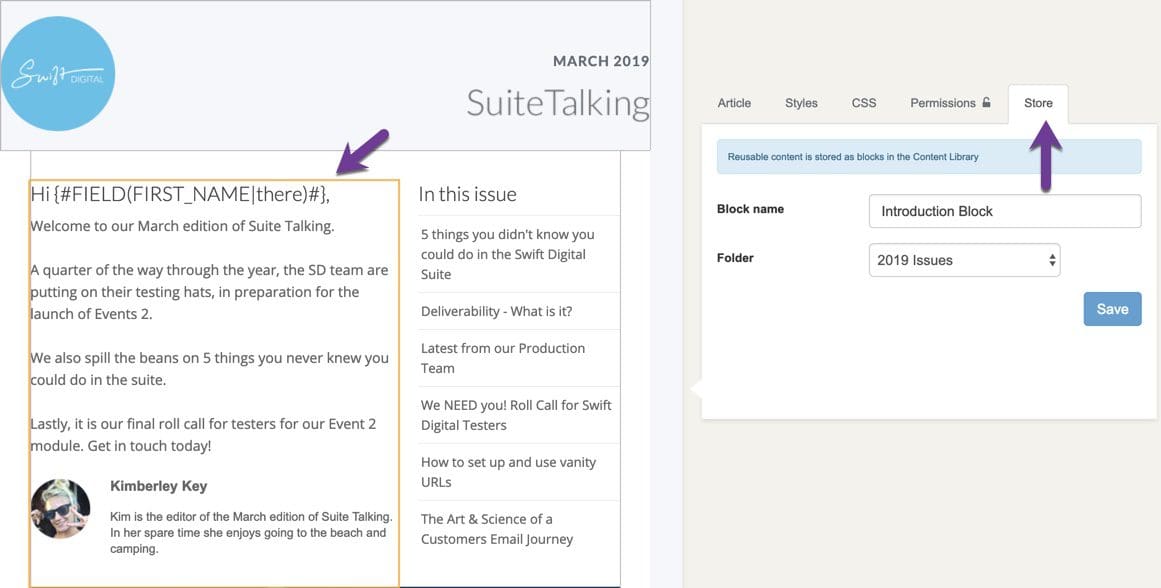Open 'The Art & Science' article link

click(497, 529)
